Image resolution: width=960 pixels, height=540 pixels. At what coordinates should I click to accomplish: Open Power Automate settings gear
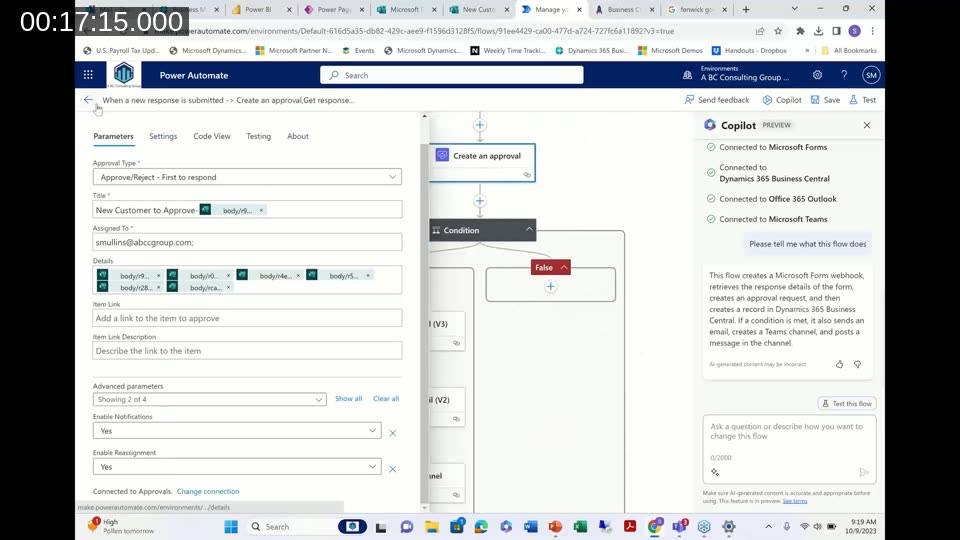pyautogui.click(x=817, y=75)
